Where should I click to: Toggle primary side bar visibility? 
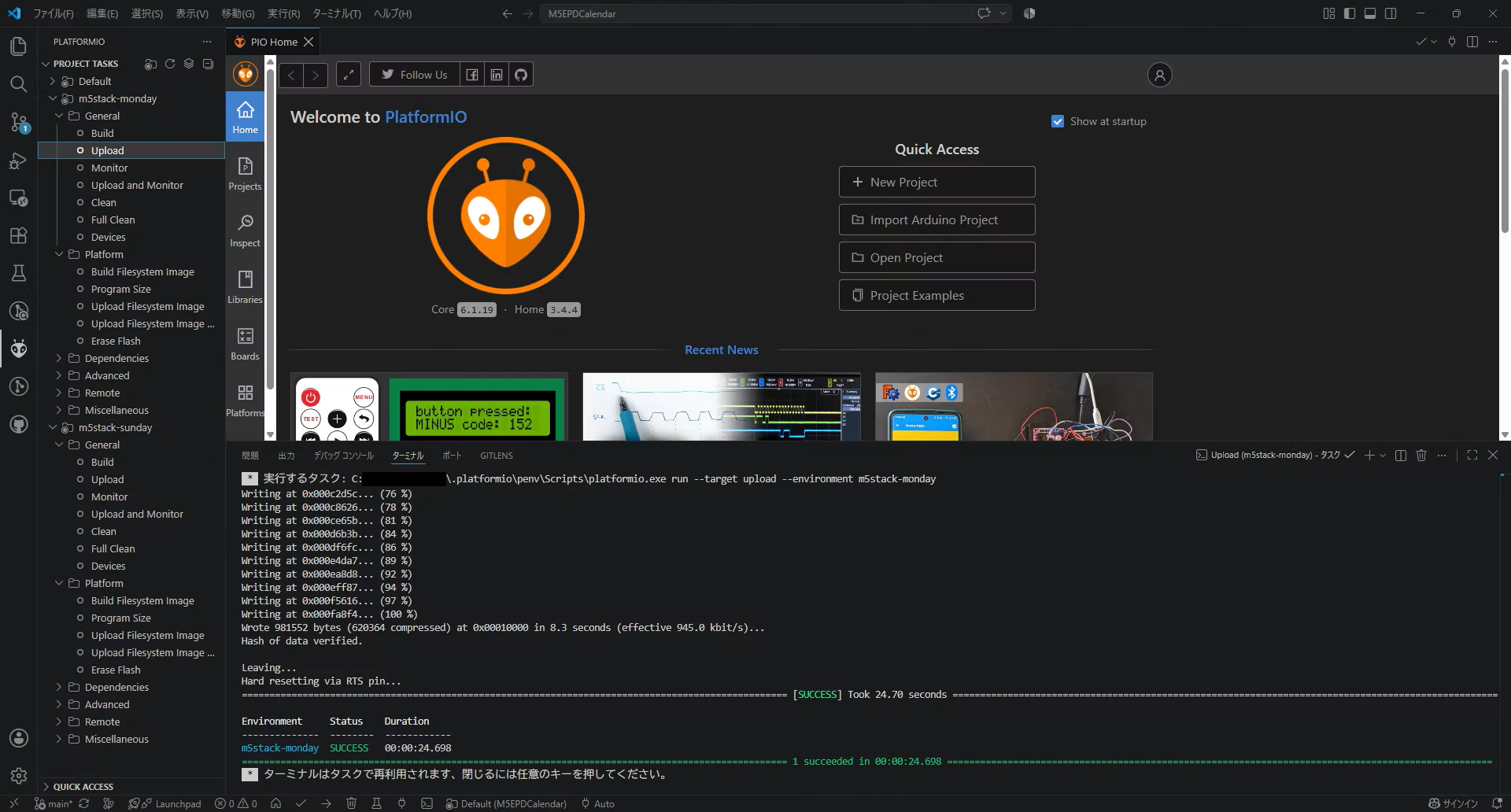[x=1350, y=13]
